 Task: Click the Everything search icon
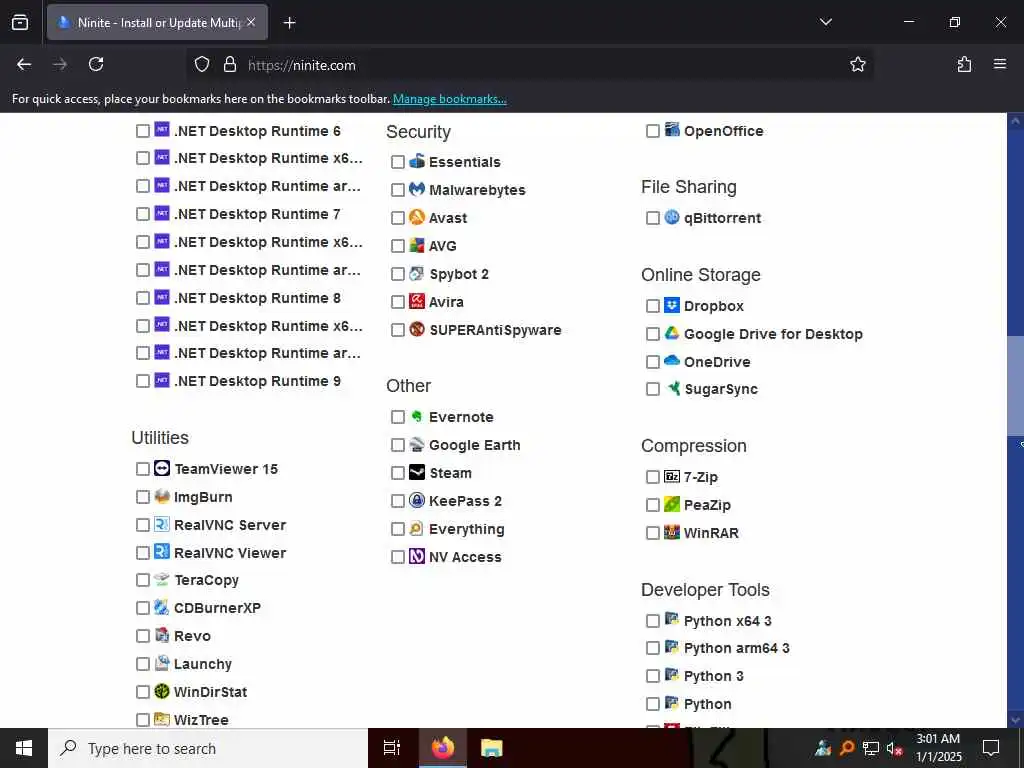pos(417,528)
